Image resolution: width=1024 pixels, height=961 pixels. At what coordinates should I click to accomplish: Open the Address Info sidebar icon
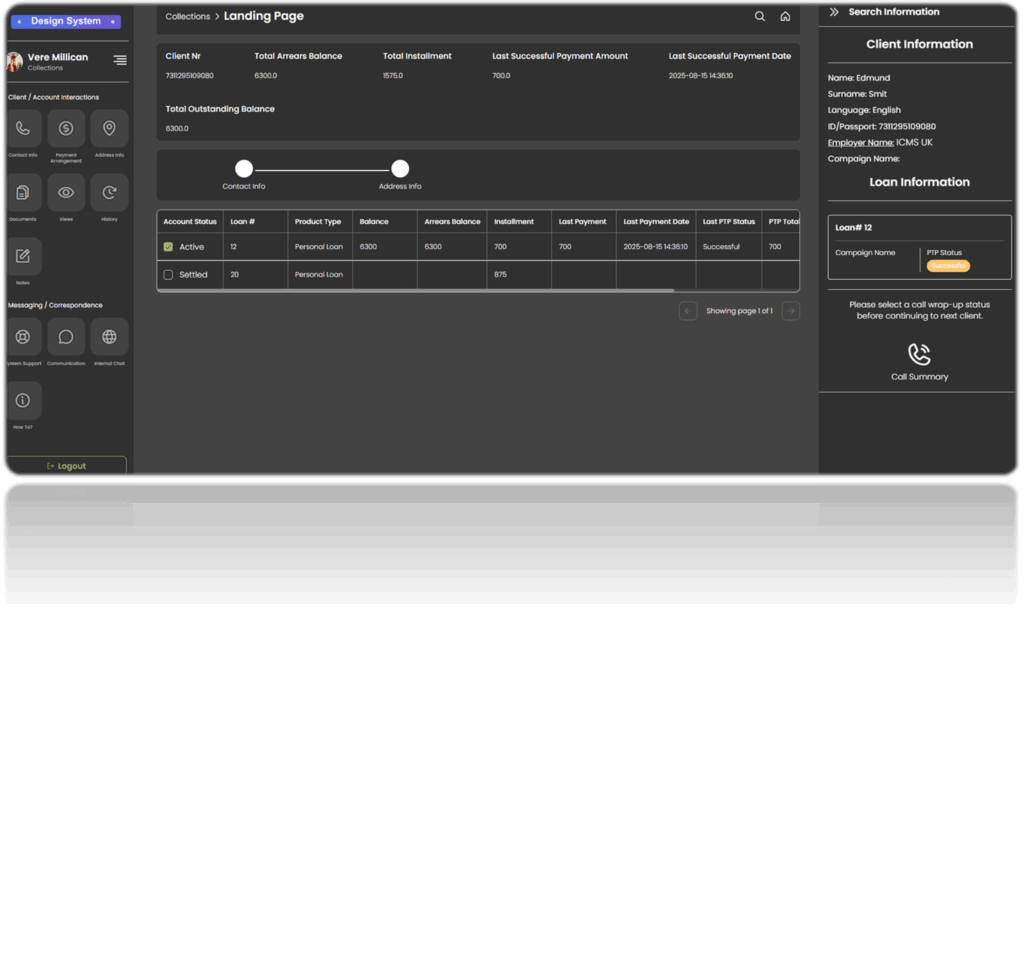[x=109, y=129]
